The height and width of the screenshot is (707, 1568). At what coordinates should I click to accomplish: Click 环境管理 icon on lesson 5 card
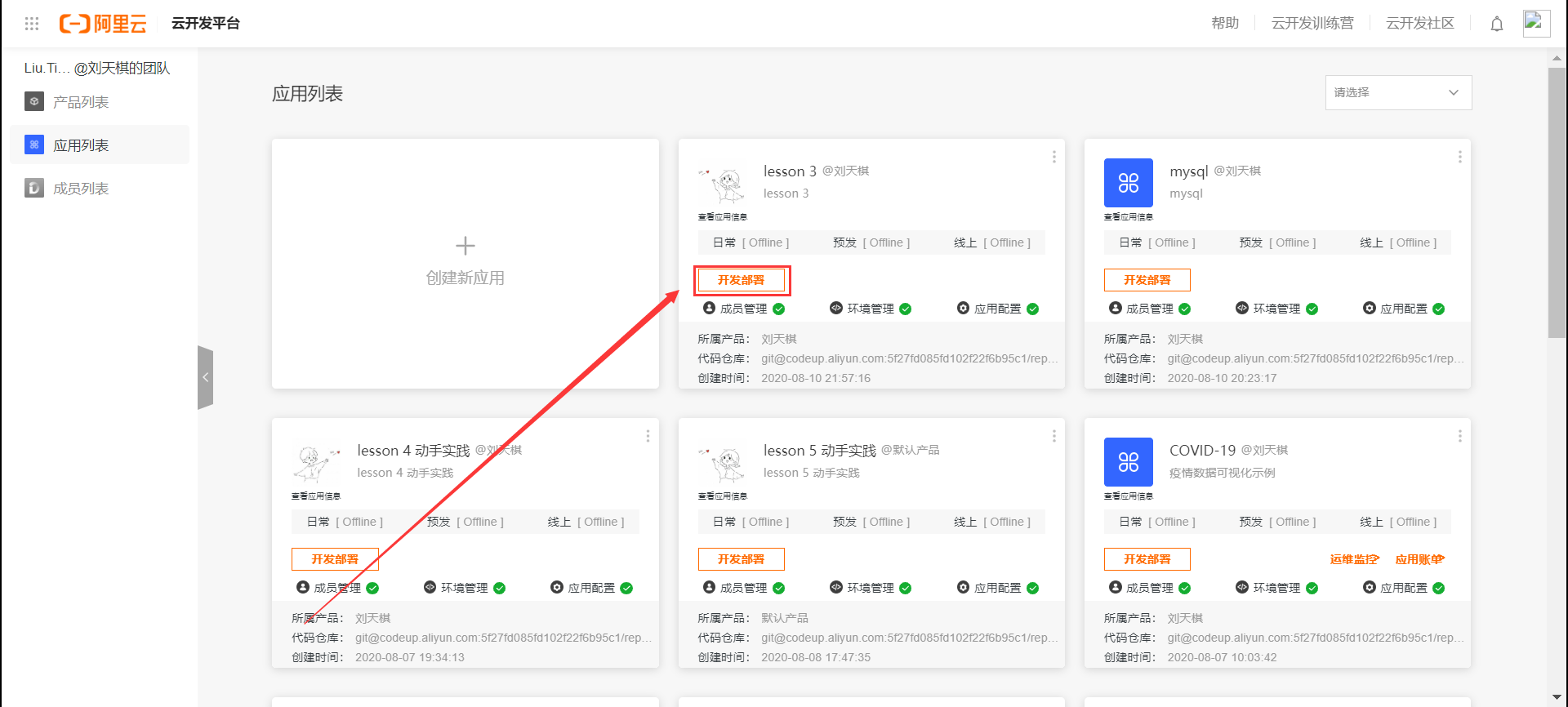tap(835, 587)
